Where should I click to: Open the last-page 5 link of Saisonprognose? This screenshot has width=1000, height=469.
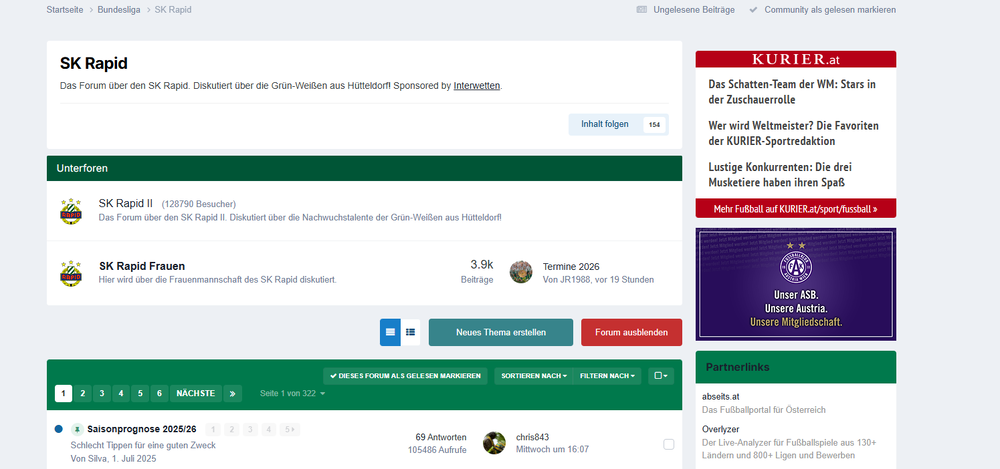290,429
